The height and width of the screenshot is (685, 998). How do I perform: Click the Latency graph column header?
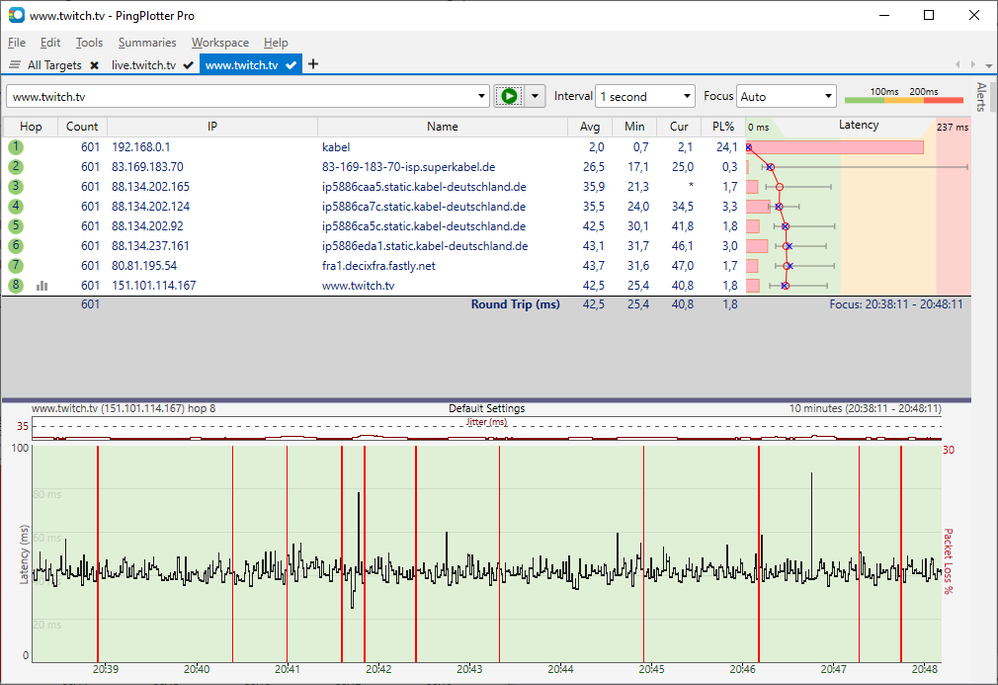858,125
